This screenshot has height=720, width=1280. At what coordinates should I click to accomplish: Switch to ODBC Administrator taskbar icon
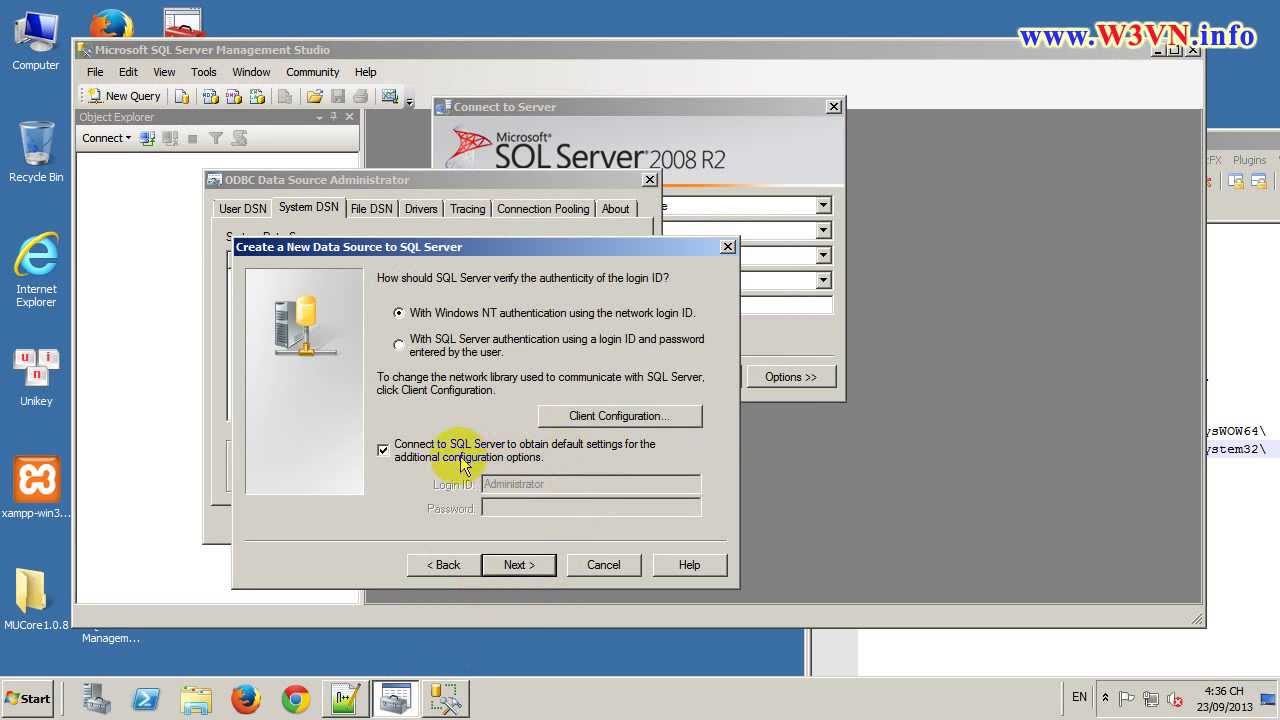[396, 698]
